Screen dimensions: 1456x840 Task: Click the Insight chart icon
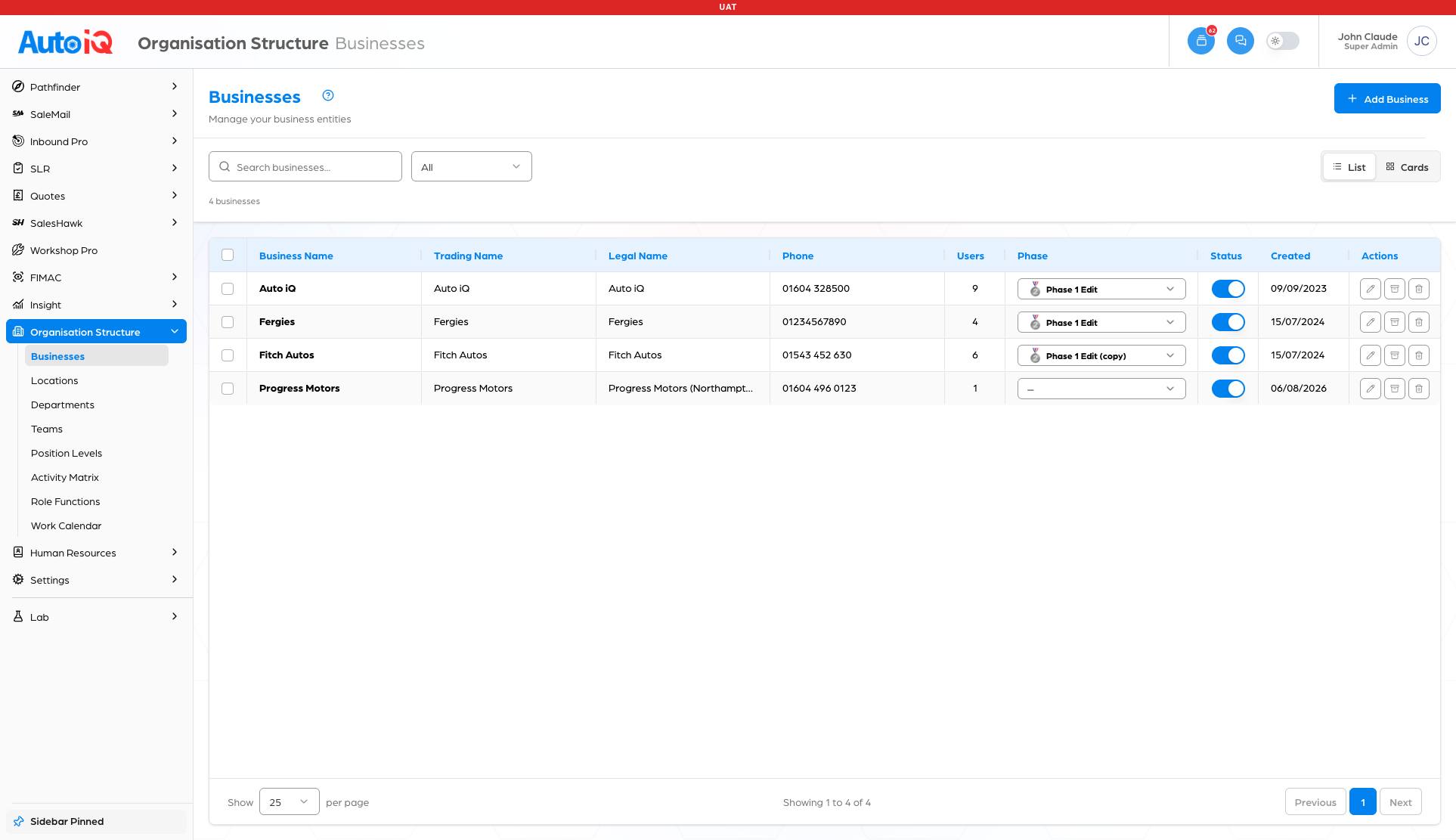click(18, 305)
